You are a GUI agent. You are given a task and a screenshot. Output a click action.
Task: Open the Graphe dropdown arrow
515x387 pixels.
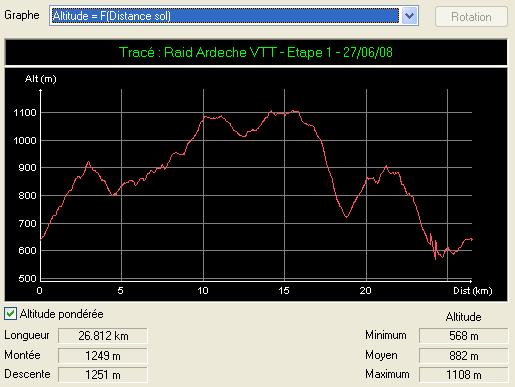click(x=409, y=16)
